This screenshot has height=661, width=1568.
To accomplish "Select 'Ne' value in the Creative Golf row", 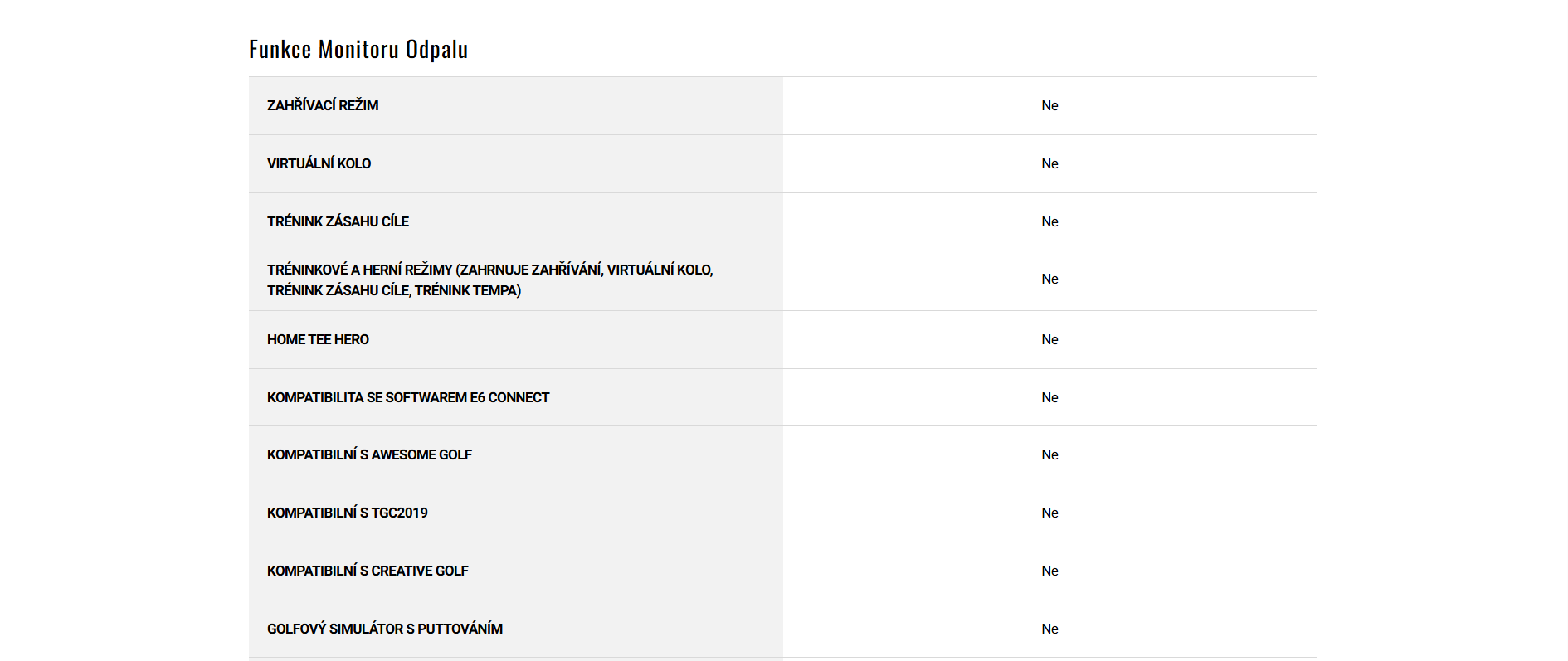I will [x=1049, y=571].
